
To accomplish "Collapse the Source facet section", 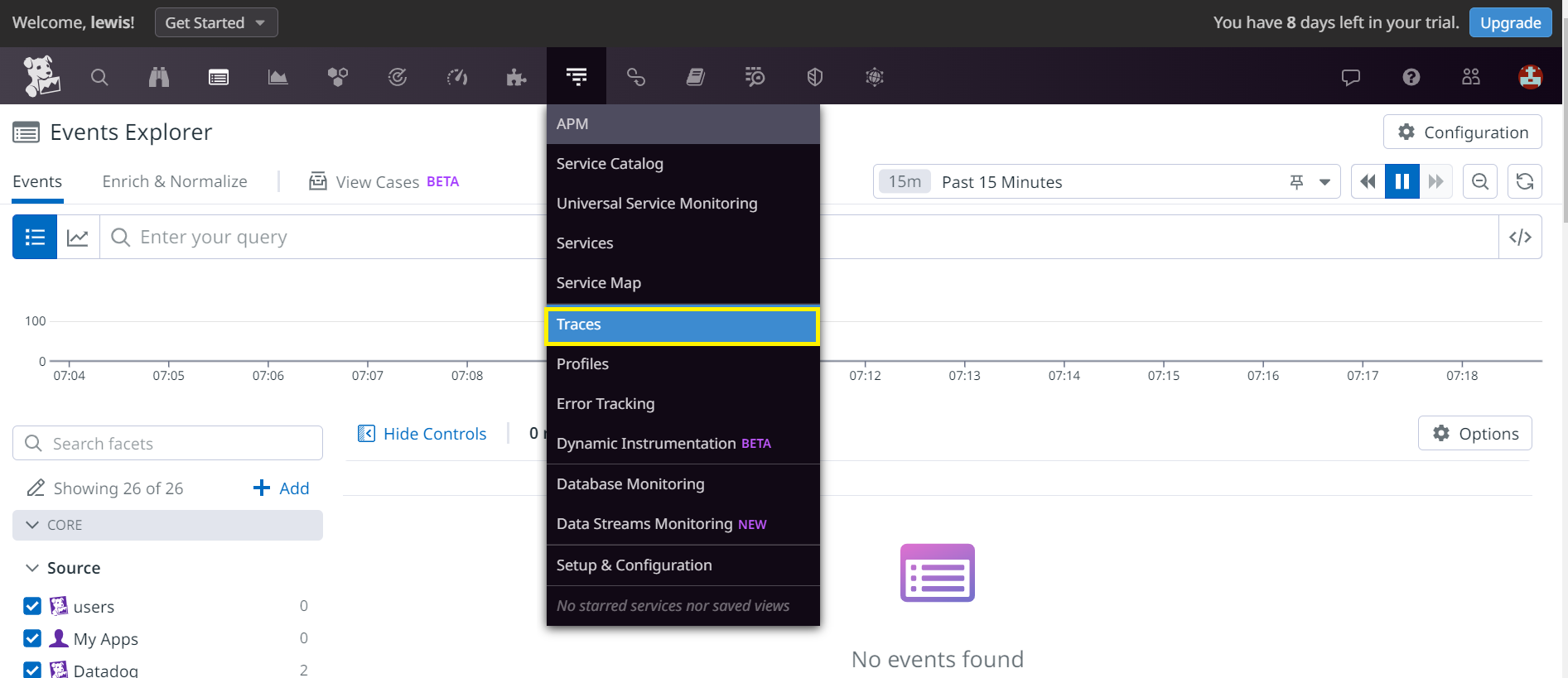I will 32,568.
